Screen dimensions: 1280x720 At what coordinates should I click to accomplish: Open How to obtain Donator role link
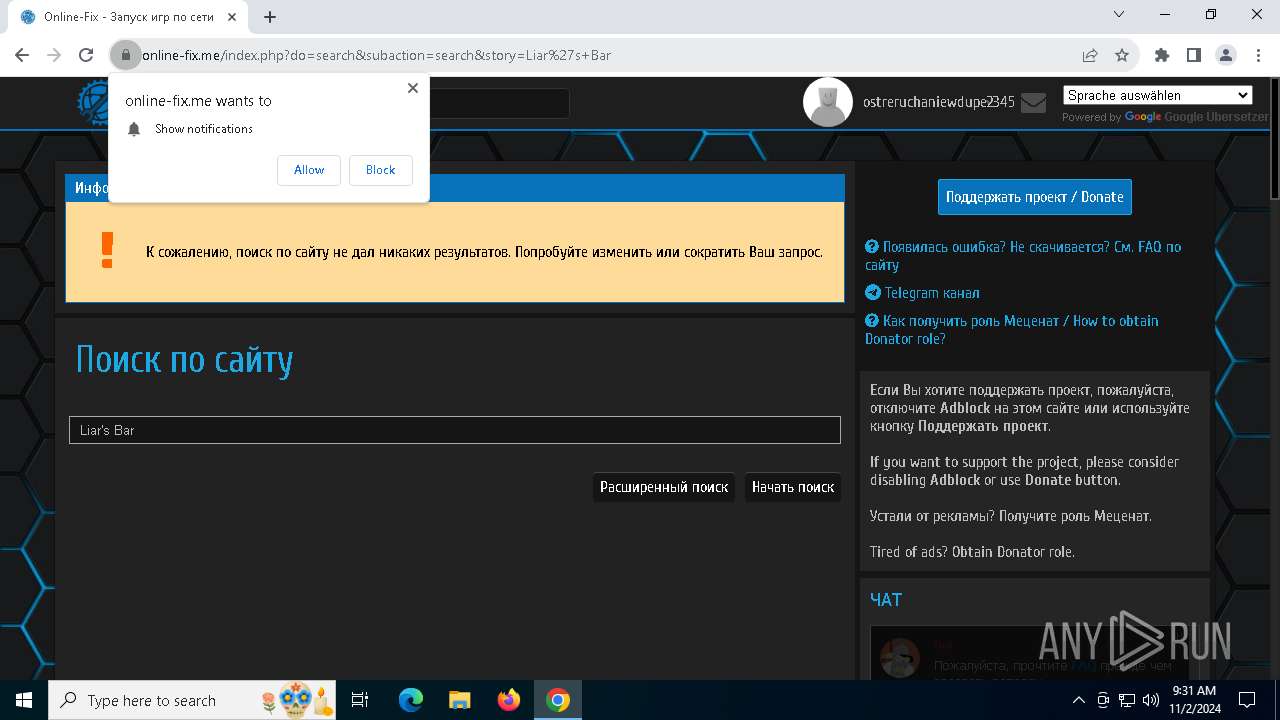click(1012, 330)
